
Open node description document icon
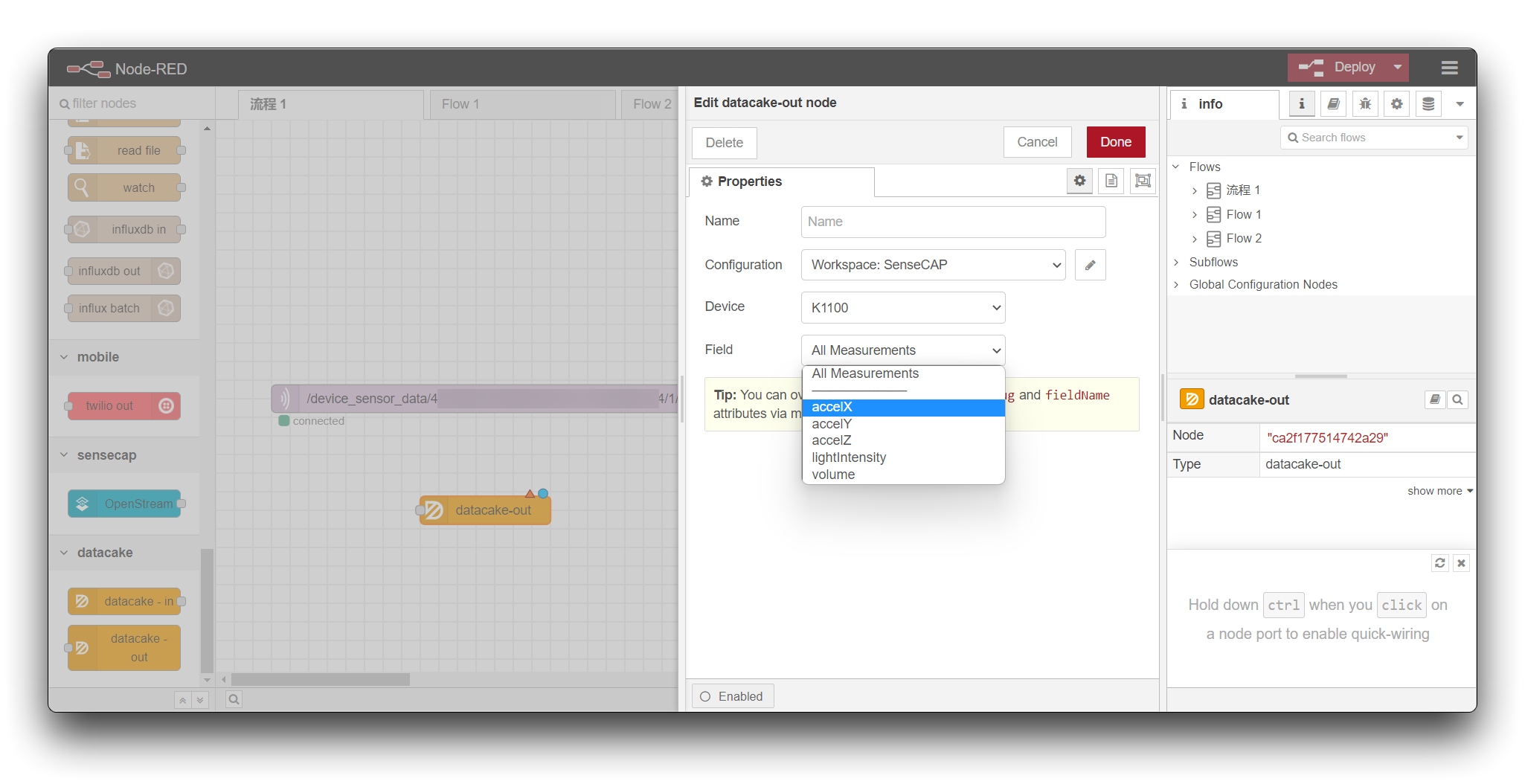click(x=1111, y=181)
